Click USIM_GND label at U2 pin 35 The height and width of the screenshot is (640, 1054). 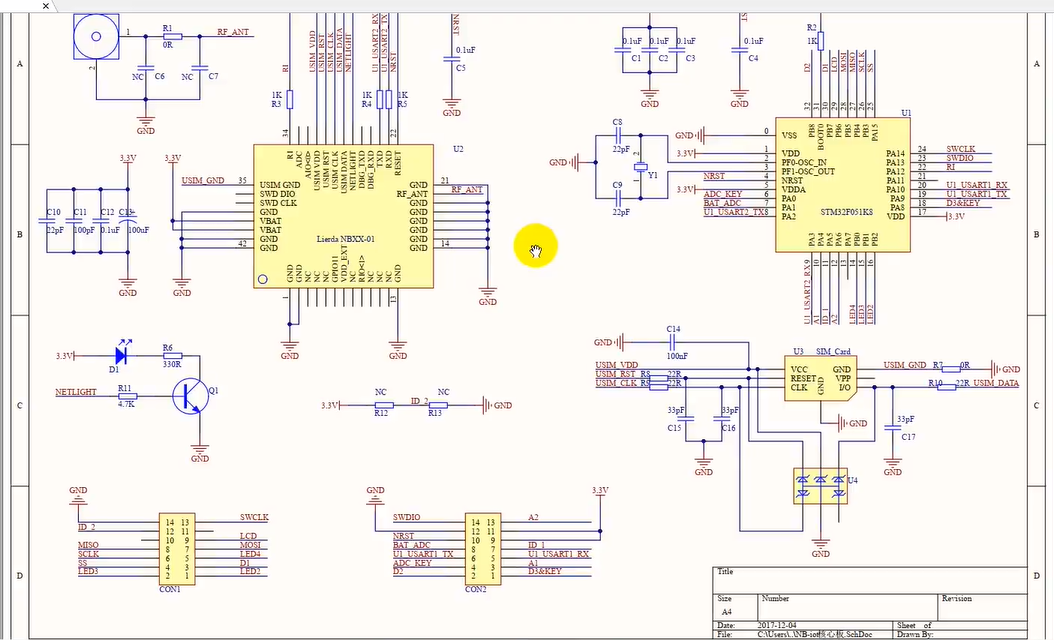[x=203, y=181]
